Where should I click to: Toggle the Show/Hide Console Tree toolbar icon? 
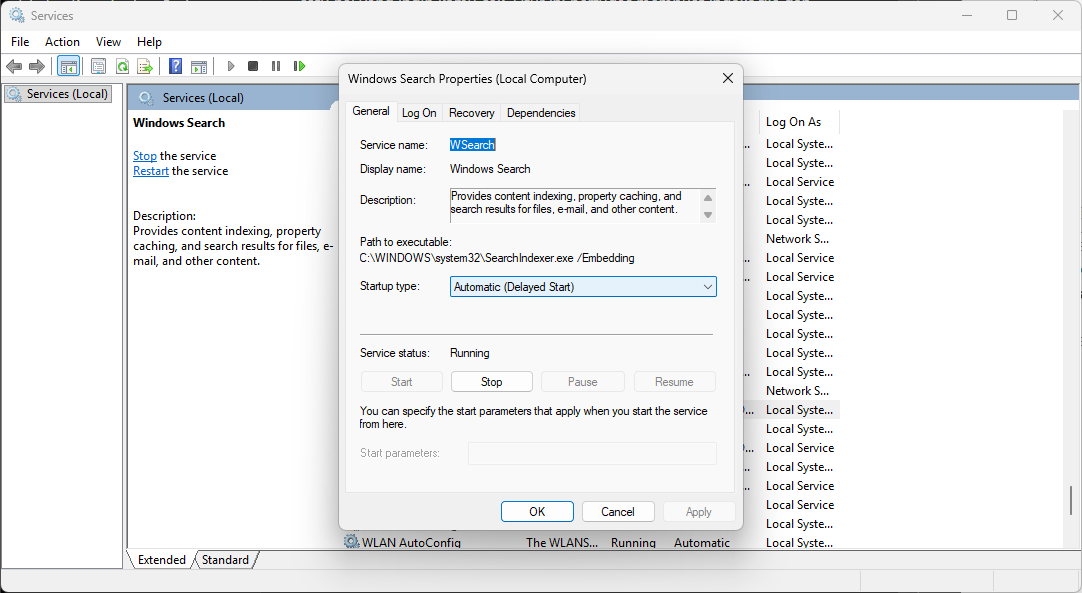click(x=68, y=66)
